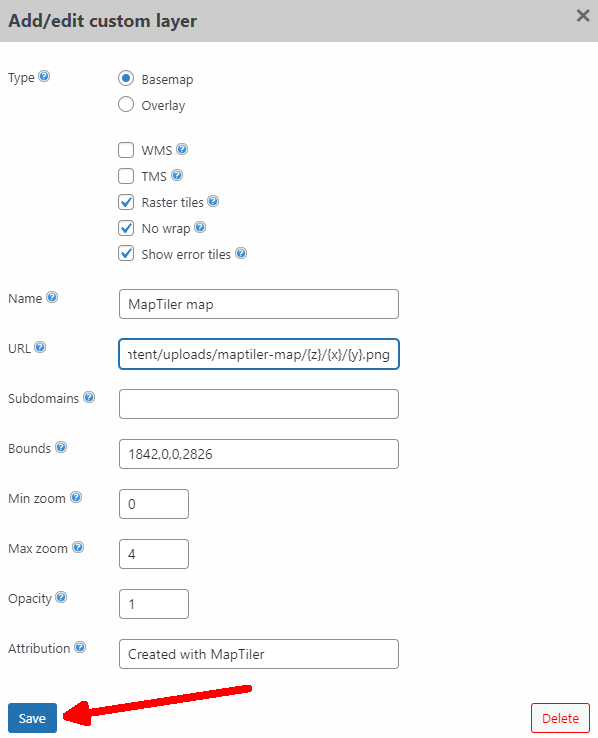The width and height of the screenshot is (598, 738).
Task: Focus the Subdomains text field
Action: click(259, 404)
